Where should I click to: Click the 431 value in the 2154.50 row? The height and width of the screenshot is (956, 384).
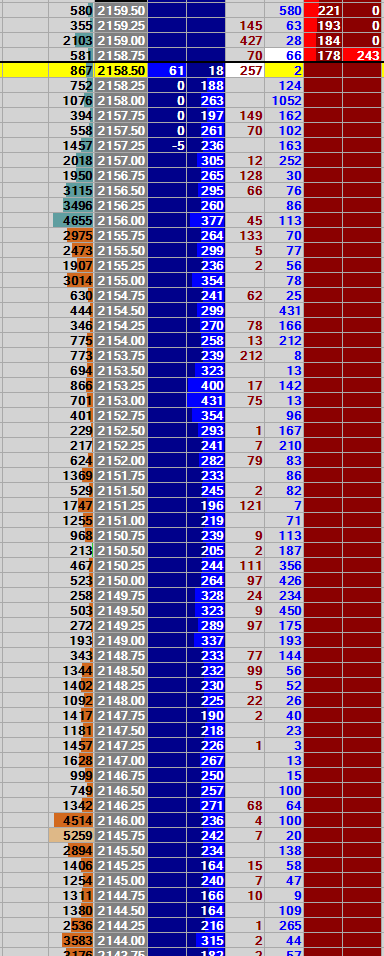tap(284, 311)
